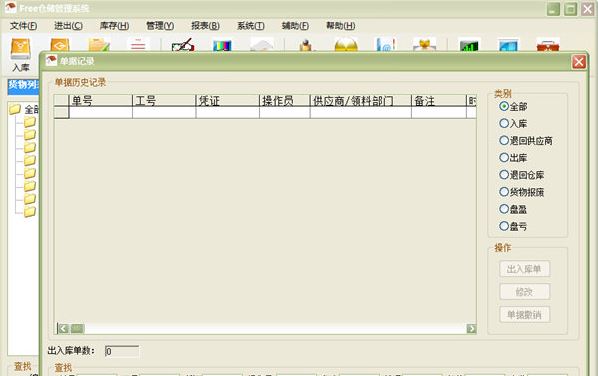
Task: Click the 工号 column header
Action: tap(164, 101)
